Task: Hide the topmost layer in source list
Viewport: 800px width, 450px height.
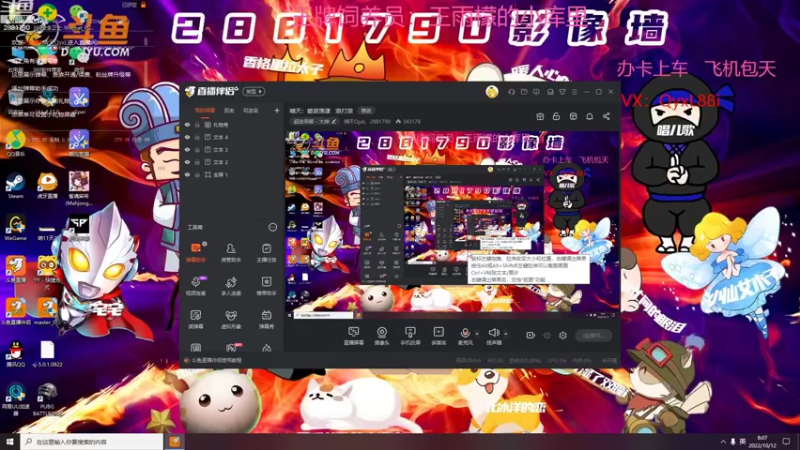Action: coord(187,124)
